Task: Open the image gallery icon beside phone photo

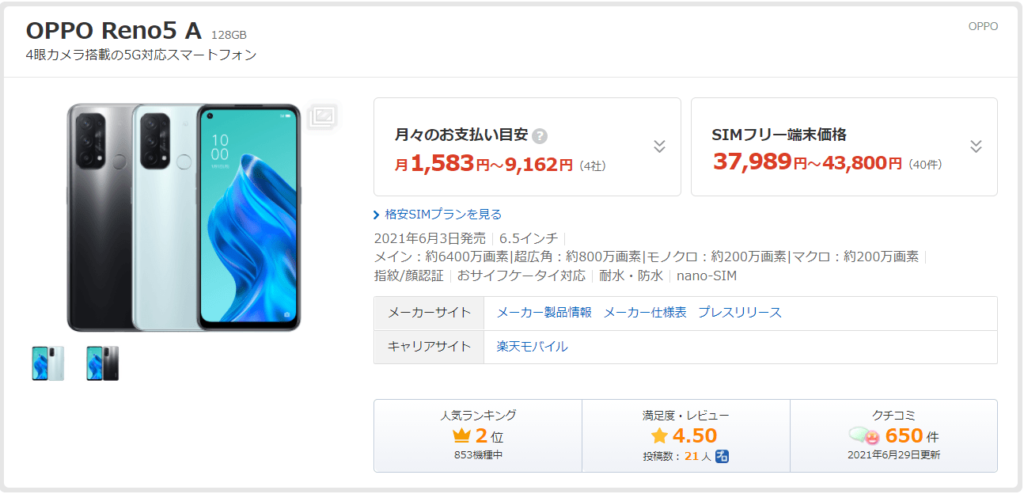Action: click(323, 117)
